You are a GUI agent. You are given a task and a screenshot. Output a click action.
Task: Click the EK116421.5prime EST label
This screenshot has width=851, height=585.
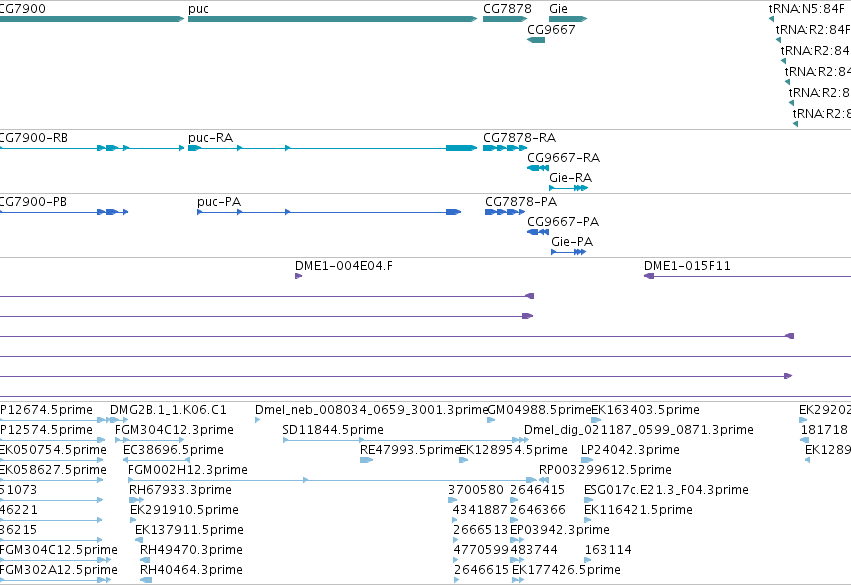638,510
